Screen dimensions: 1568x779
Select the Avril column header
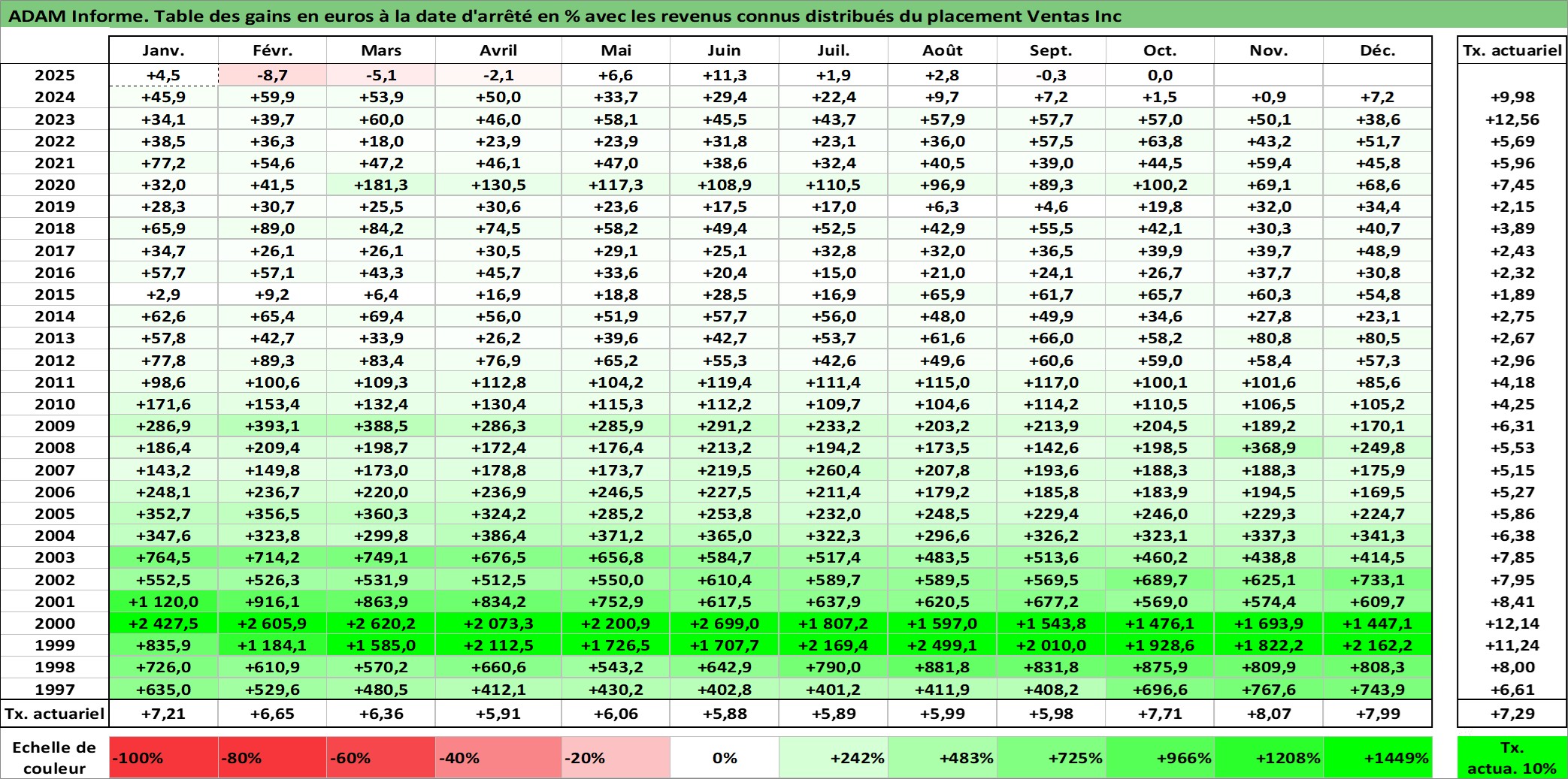pyautogui.click(x=498, y=50)
